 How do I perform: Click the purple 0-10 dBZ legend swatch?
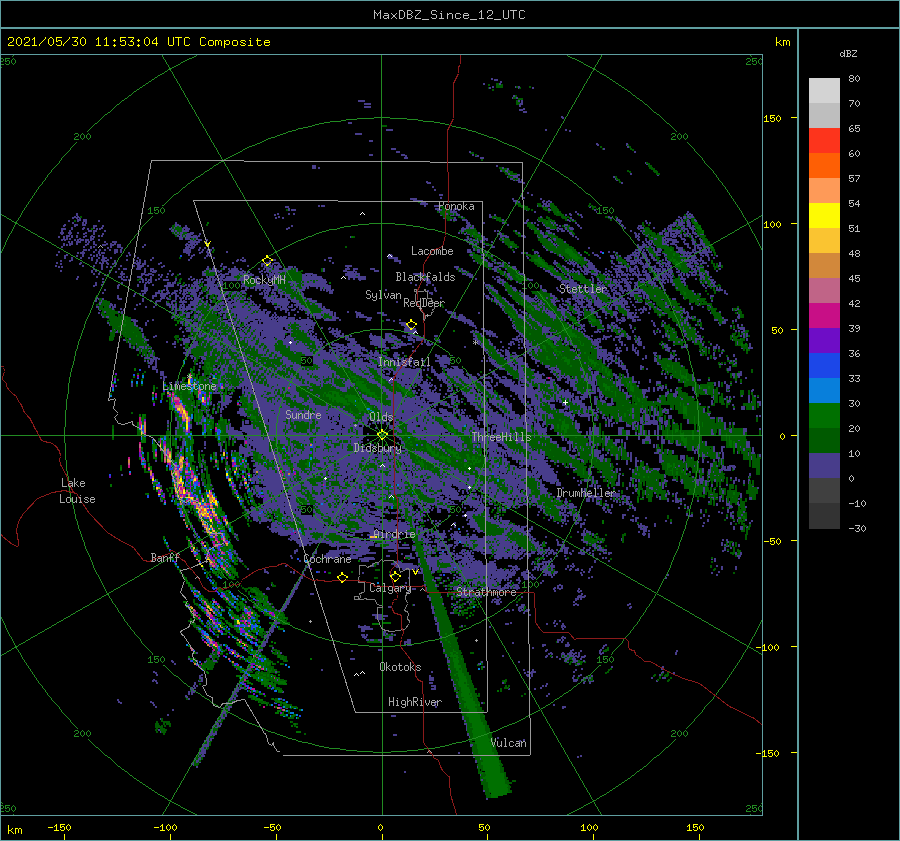tap(824, 466)
